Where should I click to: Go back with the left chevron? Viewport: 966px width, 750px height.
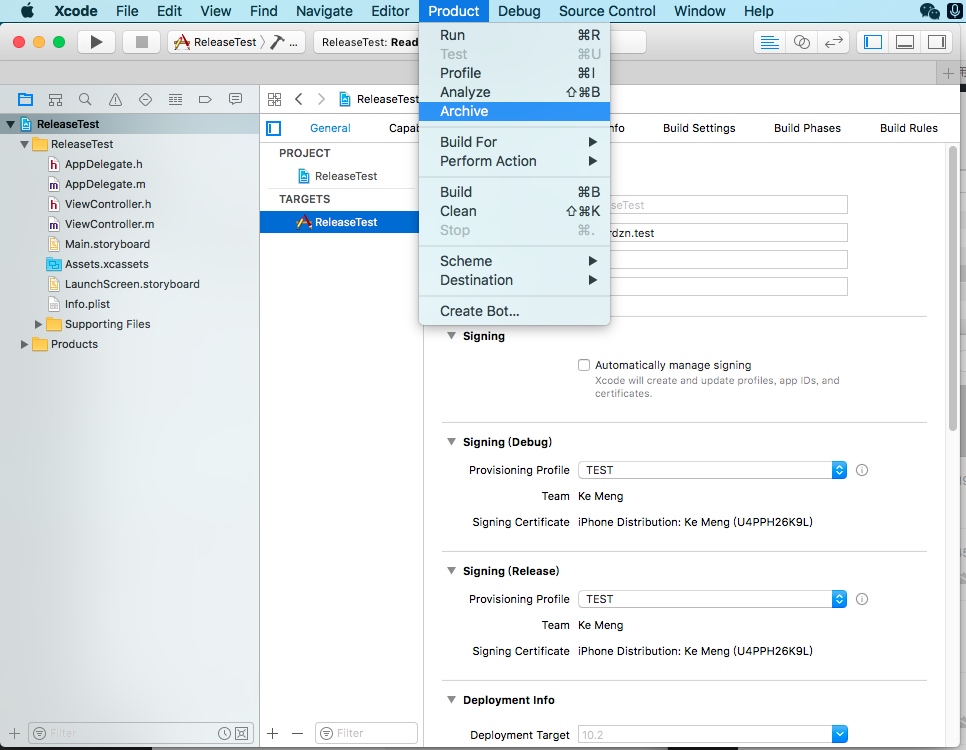click(x=299, y=99)
